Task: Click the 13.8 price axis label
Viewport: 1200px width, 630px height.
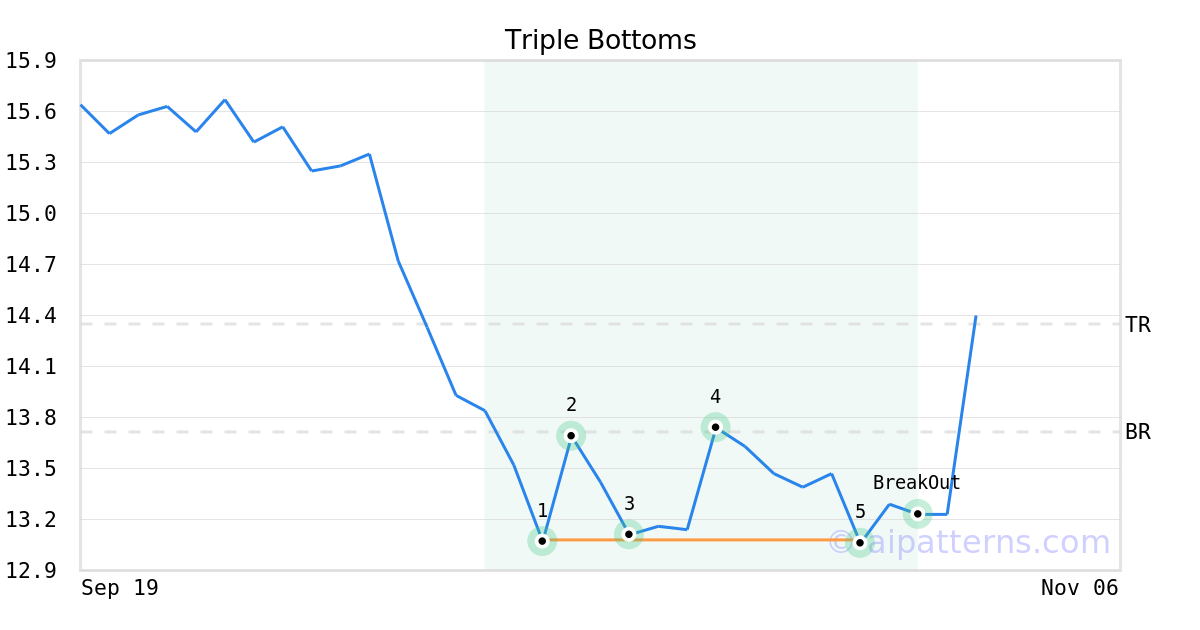Action: pos(30,418)
